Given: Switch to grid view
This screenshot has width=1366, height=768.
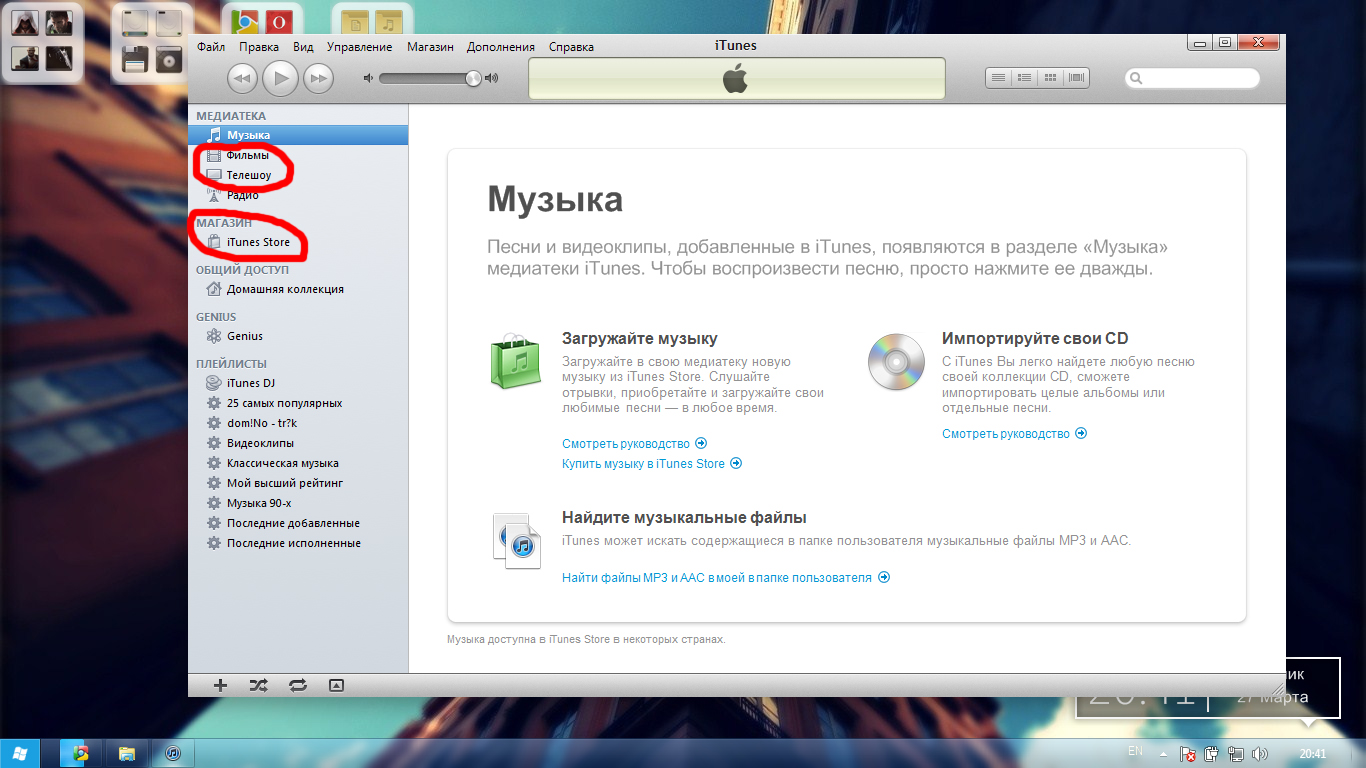Looking at the screenshot, I should pos(1050,78).
